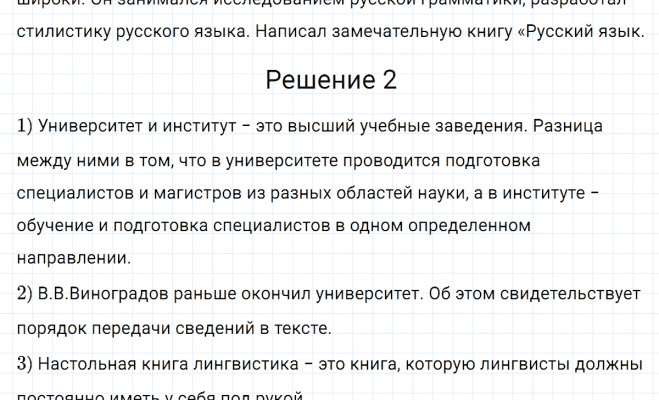Click the word "Университет" starting answer one
The width and height of the screenshot is (659, 400).
[90, 127]
